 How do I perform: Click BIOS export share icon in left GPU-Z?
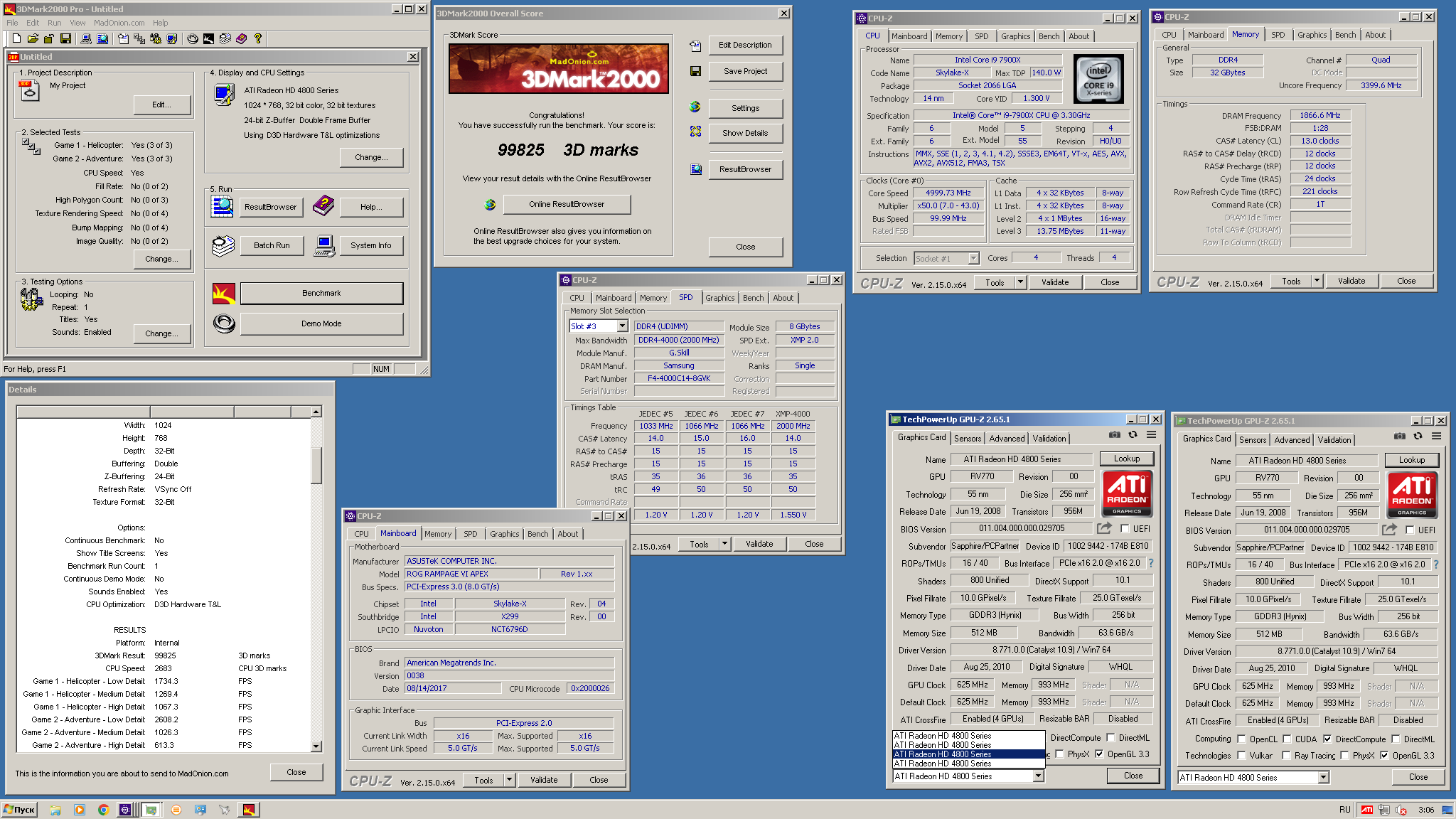[x=1104, y=528]
